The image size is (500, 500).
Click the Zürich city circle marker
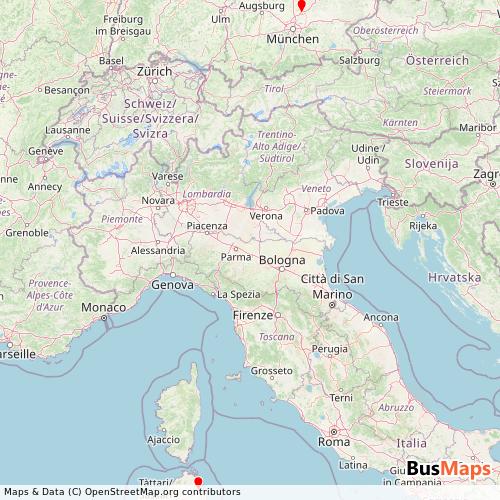click(x=155, y=81)
